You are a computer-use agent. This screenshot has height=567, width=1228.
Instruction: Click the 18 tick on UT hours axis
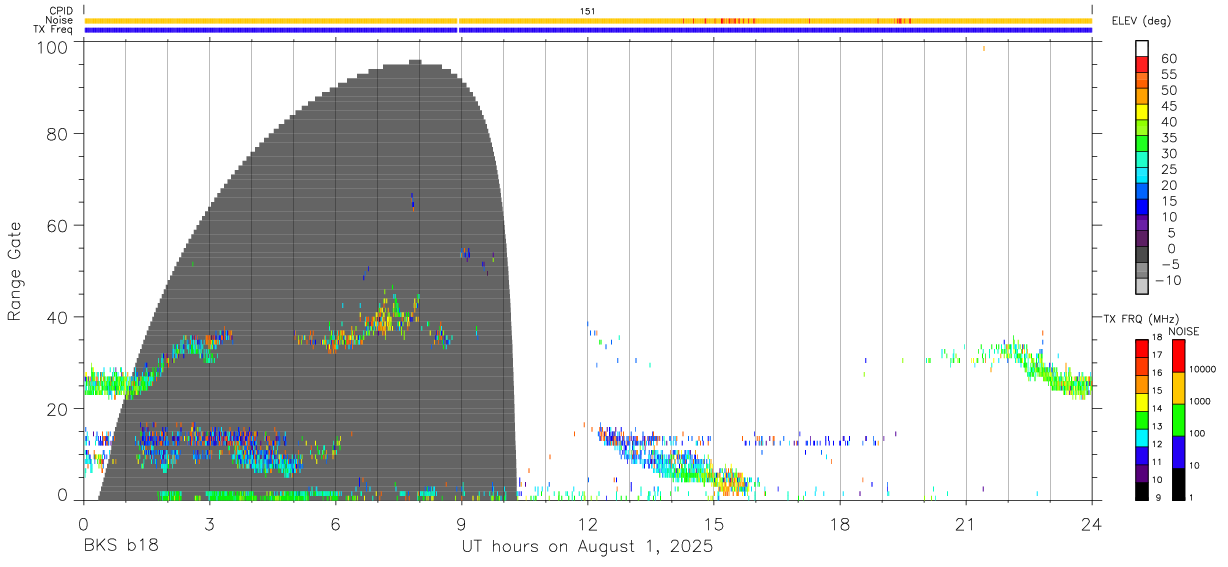(x=840, y=523)
